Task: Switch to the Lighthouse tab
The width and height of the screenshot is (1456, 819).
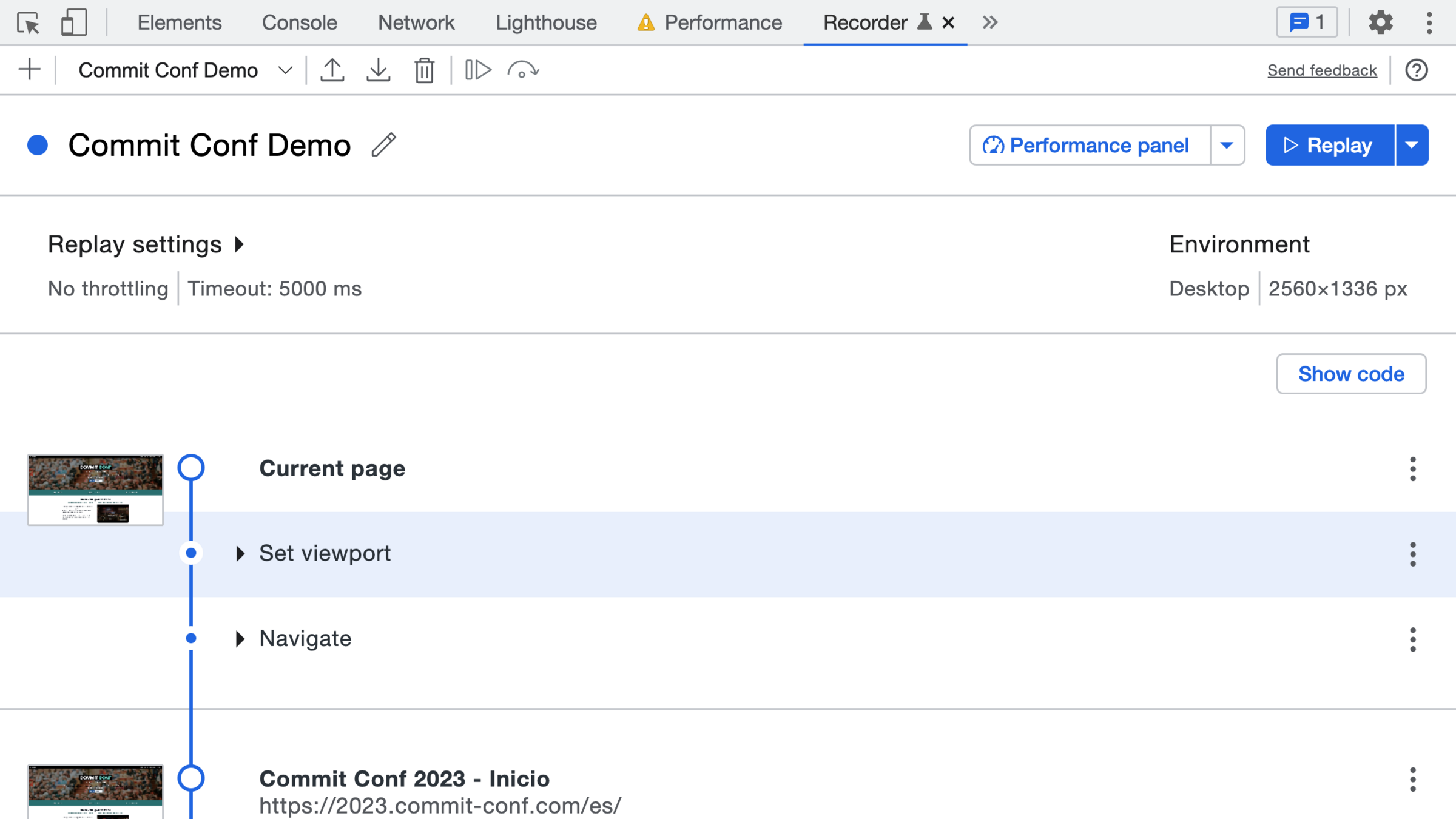Action: point(545,23)
